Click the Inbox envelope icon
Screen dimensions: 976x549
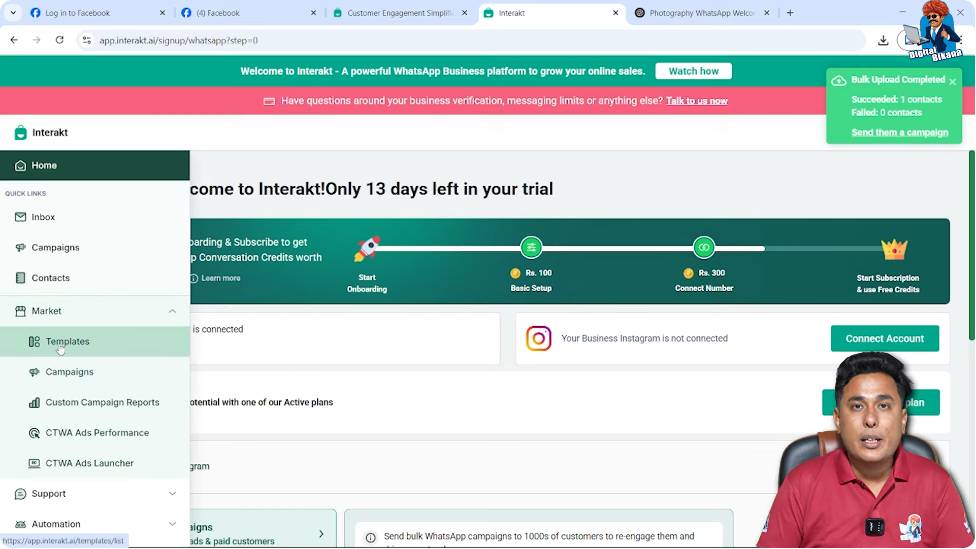click(x=21, y=217)
